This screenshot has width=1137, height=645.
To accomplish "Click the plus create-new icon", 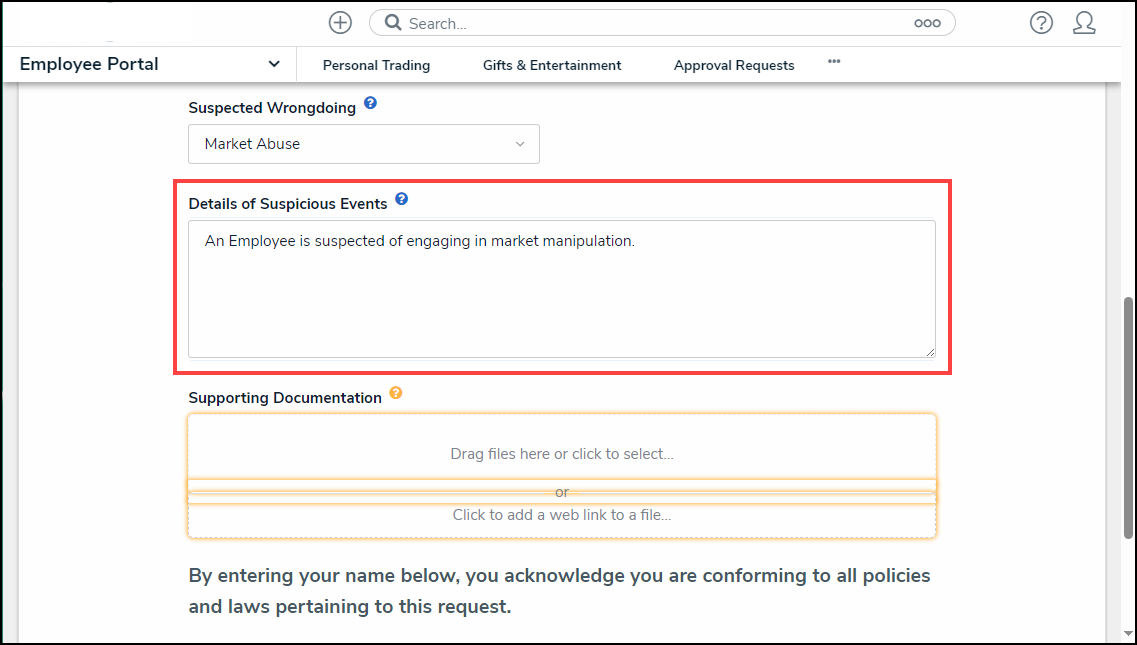I will 340,23.
